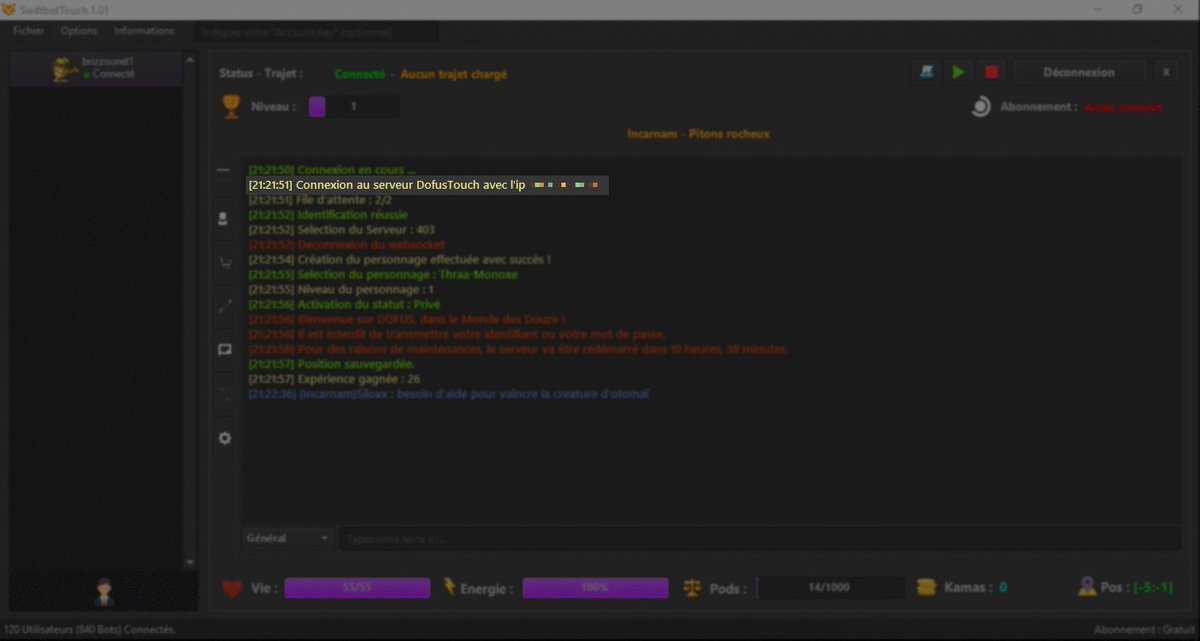Click the balance scale icon beside Pods
Viewport: 1200px width, 641px height.
[692, 588]
